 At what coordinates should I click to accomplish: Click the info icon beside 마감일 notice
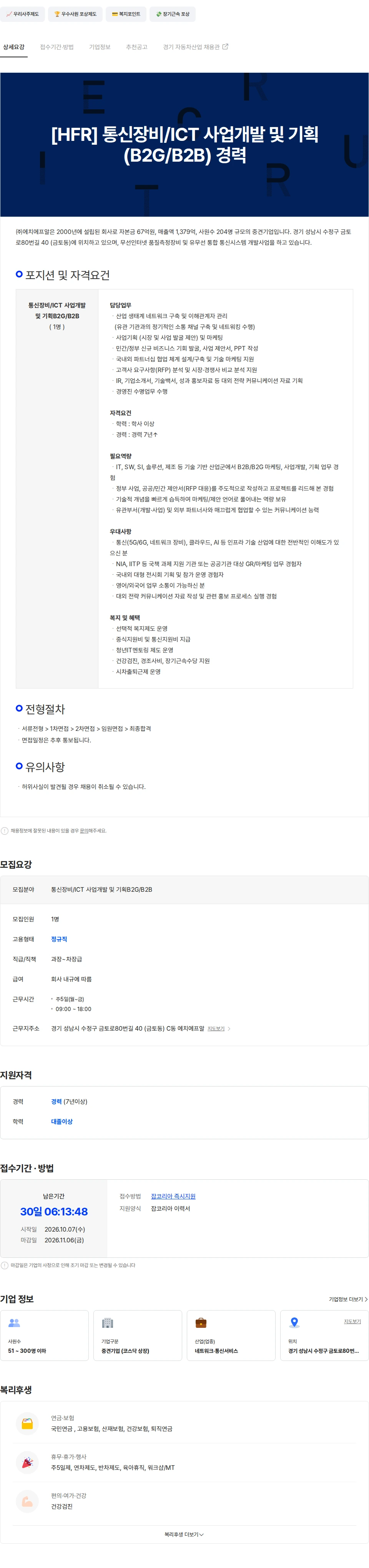click(x=5, y=1265)
